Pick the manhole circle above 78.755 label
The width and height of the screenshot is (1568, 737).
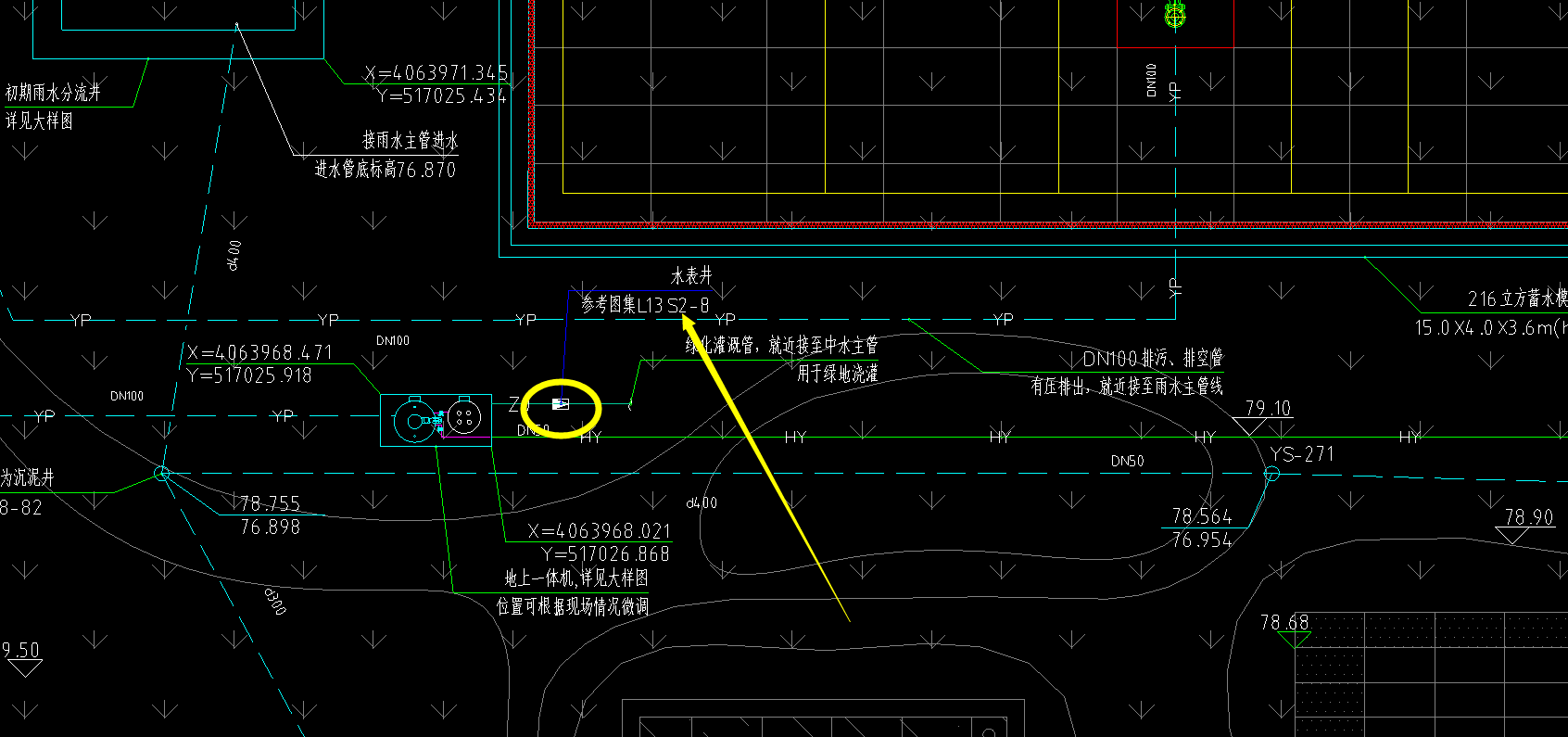pos(161,474)
